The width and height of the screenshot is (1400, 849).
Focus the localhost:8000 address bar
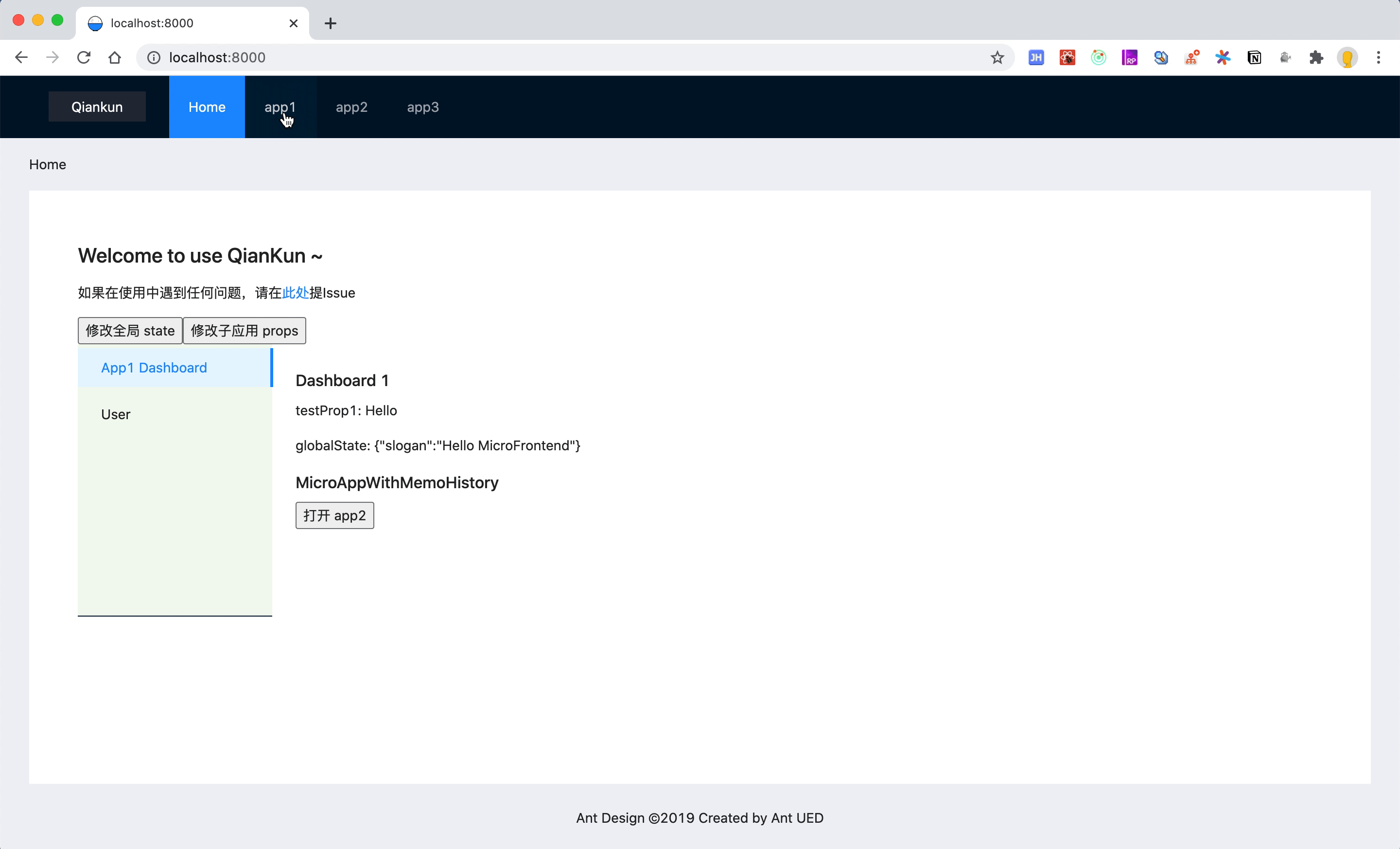pyautogui.click(x=511, y=57)
